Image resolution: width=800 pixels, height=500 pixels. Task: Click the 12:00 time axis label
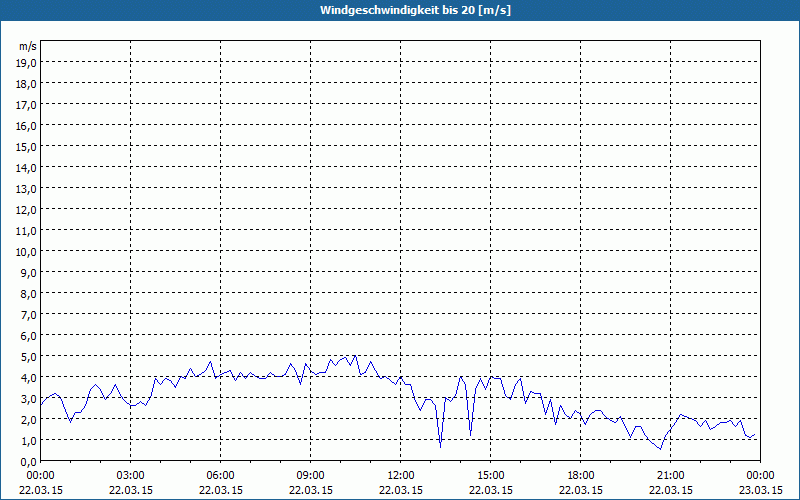[401, 476]
